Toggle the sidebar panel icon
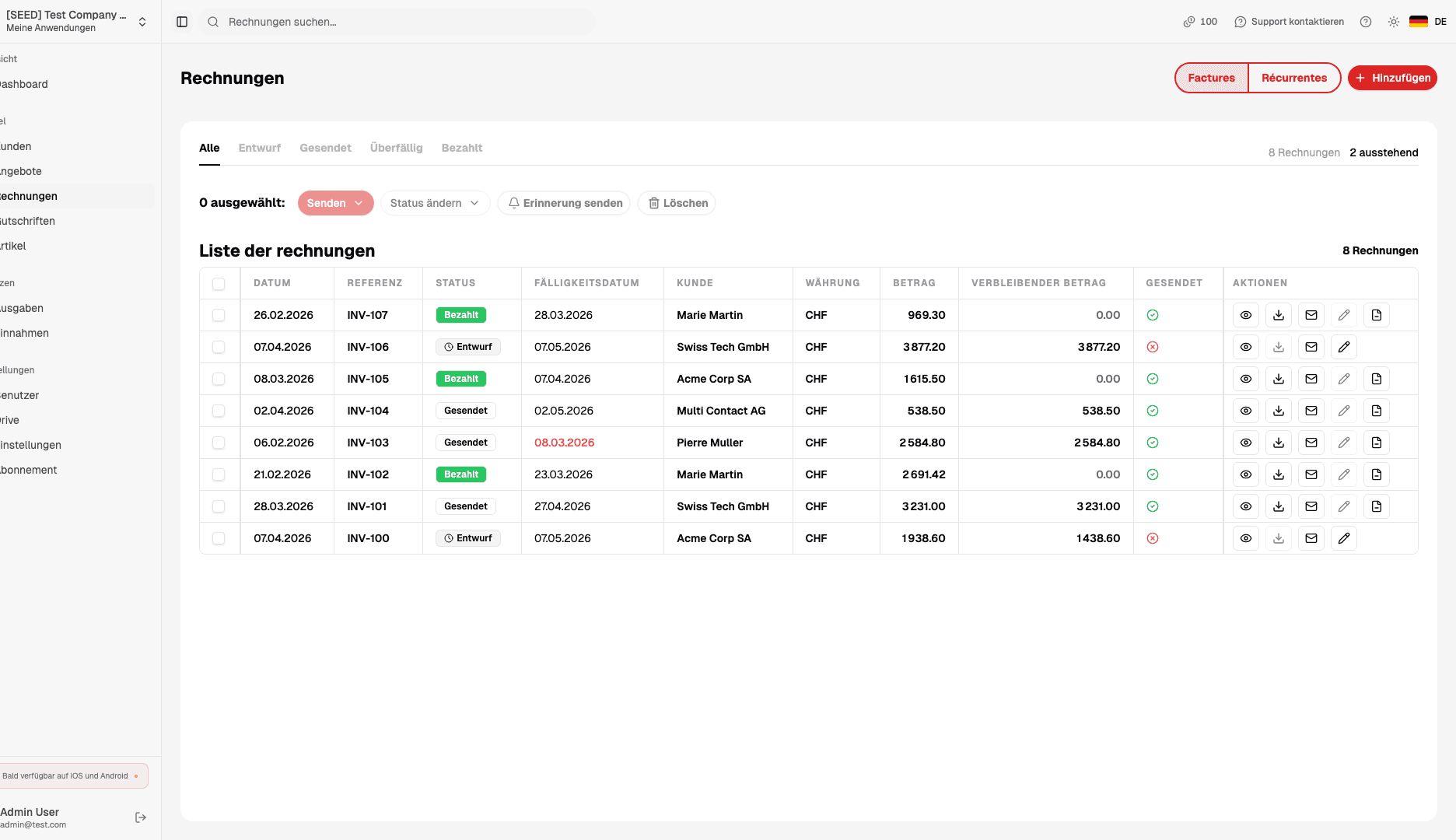Screen dimensions: 1456x840 pos(182,22)
